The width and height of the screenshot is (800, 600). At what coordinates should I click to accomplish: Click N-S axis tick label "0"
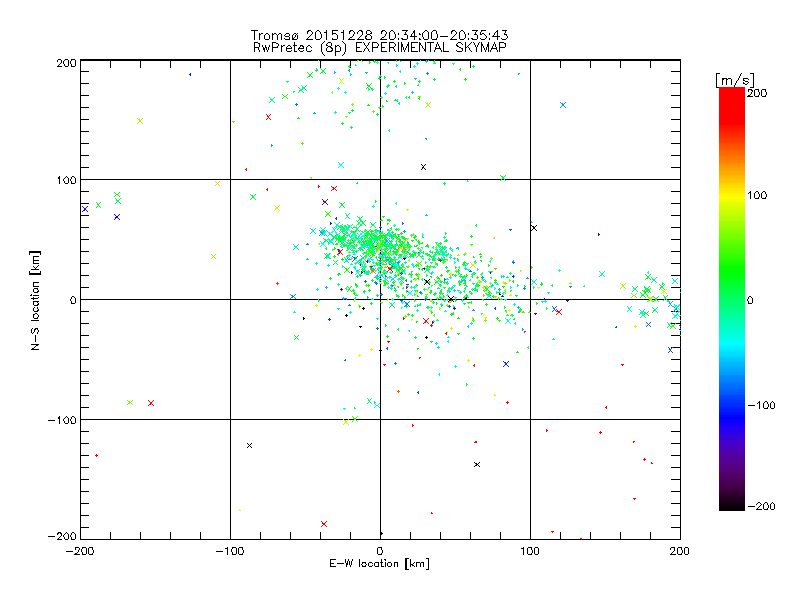click(x=73, y=300)
